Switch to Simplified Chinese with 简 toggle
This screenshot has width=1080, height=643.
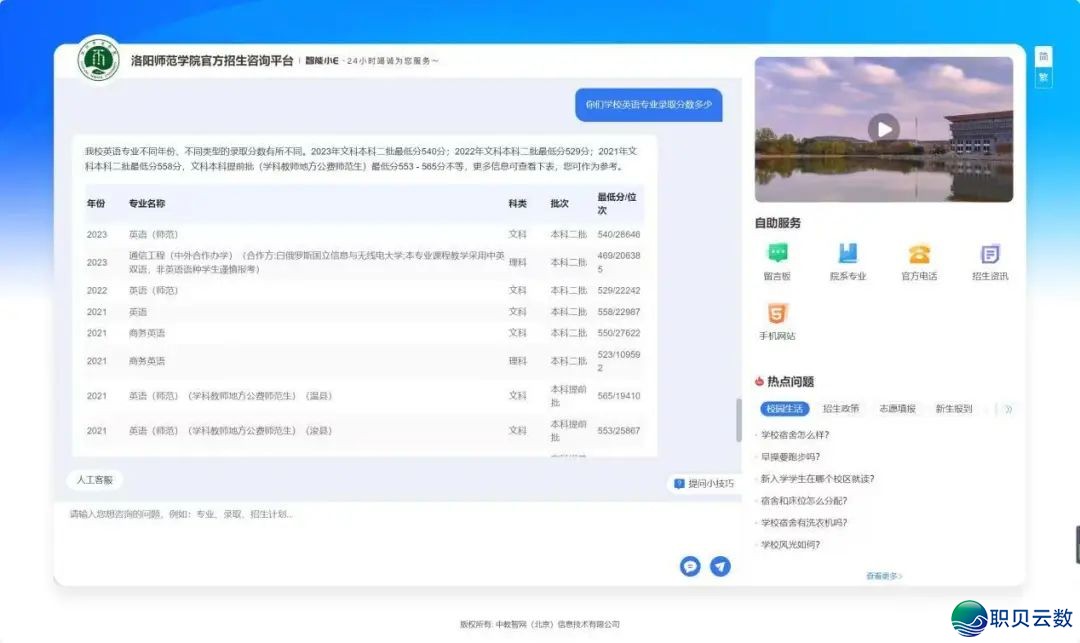tap(1043, 56)
